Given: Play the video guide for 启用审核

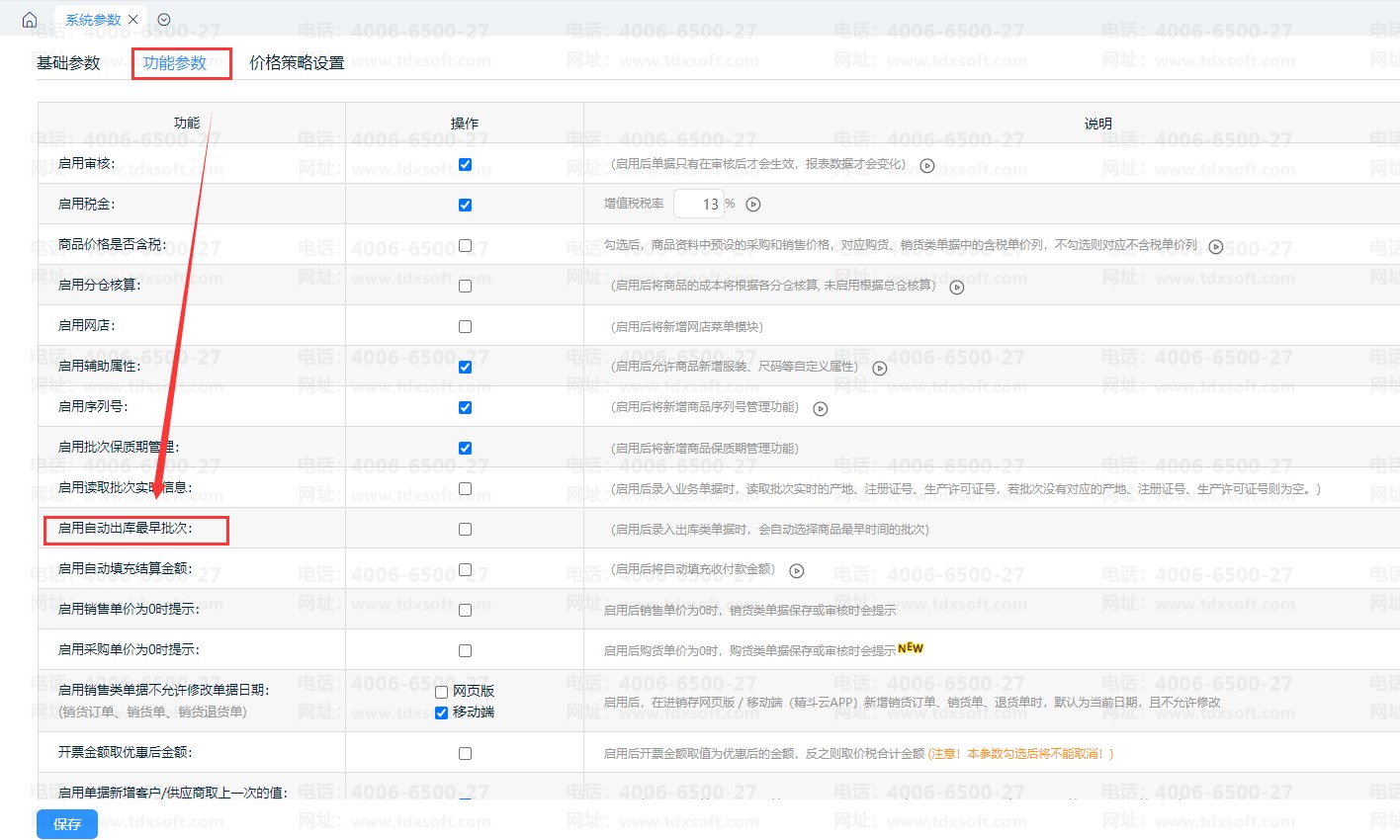Looking at the screenshot, I should 927,166.
